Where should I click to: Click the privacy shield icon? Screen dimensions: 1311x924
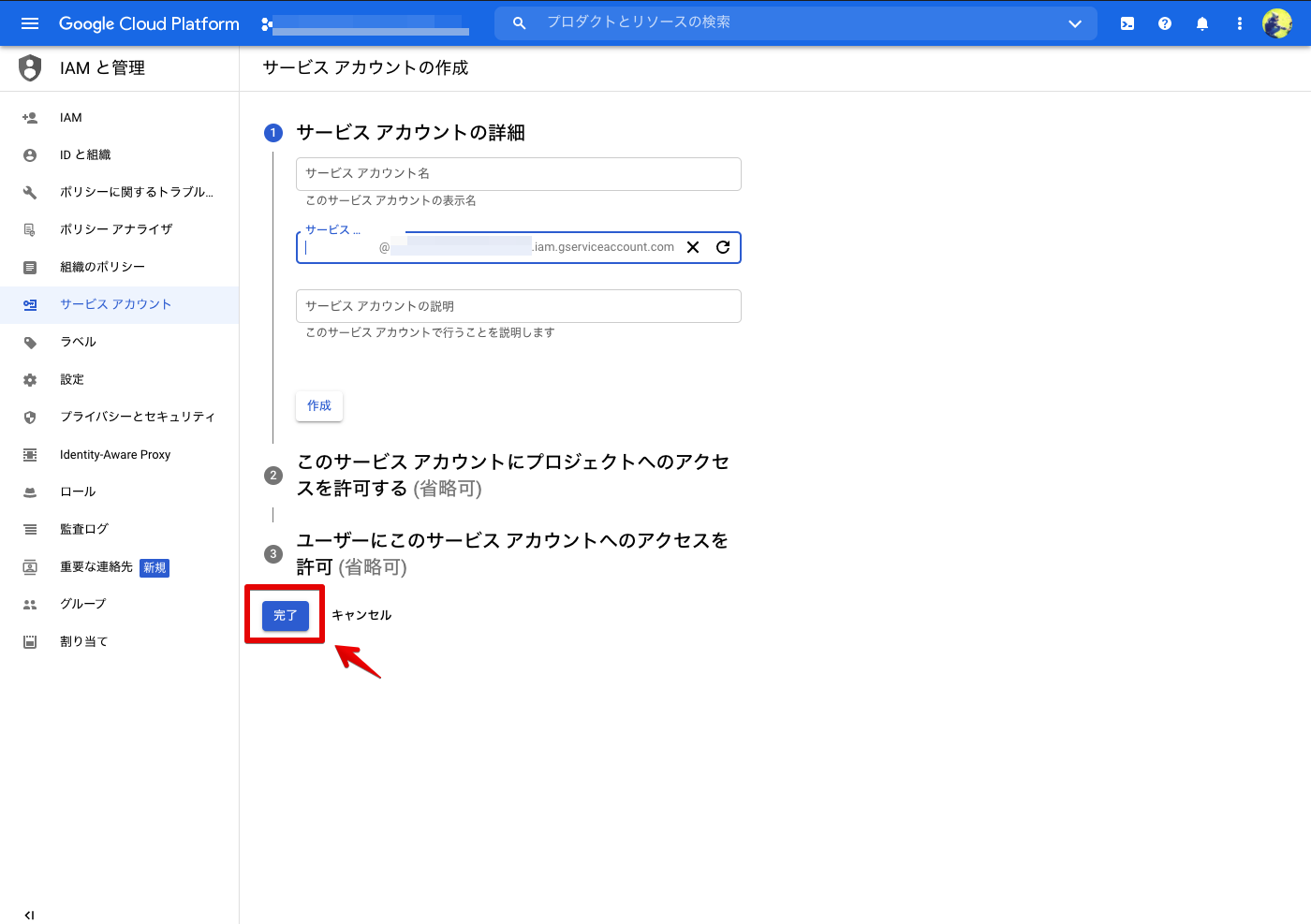coord(30,418)
